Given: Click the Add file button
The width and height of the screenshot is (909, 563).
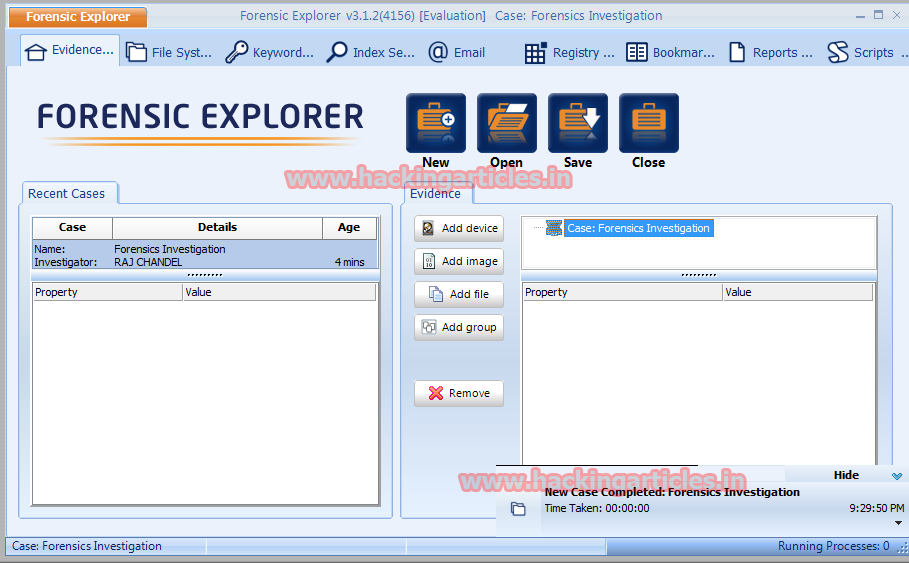Looking at the screenshot, I should 459,295.
